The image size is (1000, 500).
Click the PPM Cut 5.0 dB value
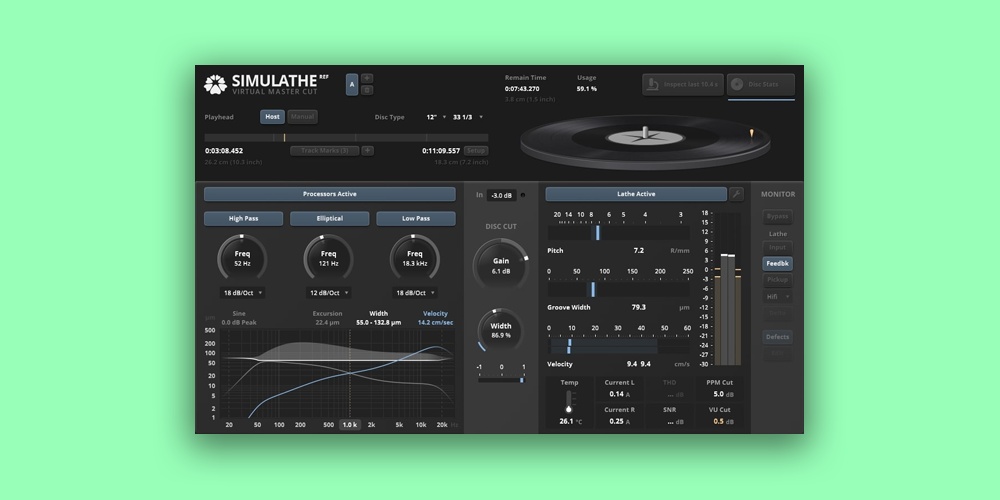[723, 394]
